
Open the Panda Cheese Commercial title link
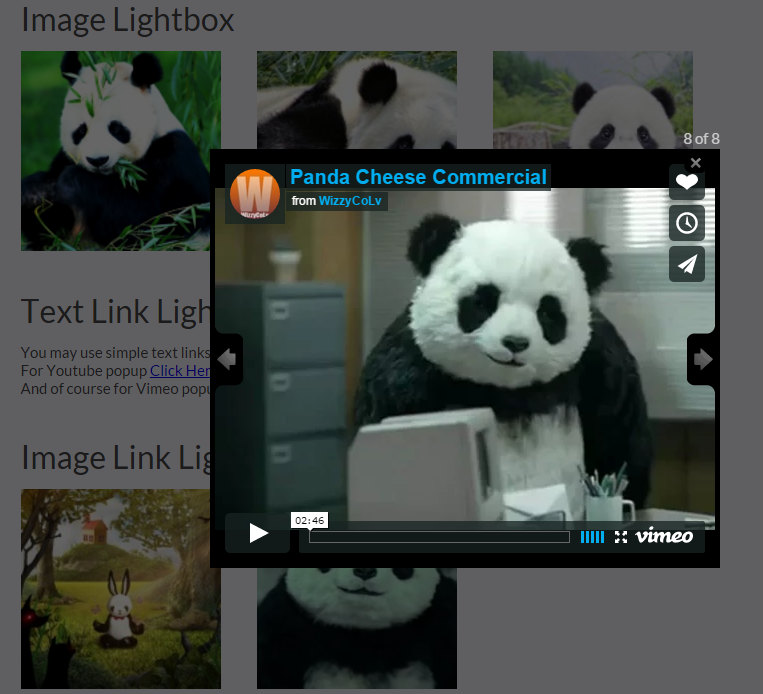418,177
